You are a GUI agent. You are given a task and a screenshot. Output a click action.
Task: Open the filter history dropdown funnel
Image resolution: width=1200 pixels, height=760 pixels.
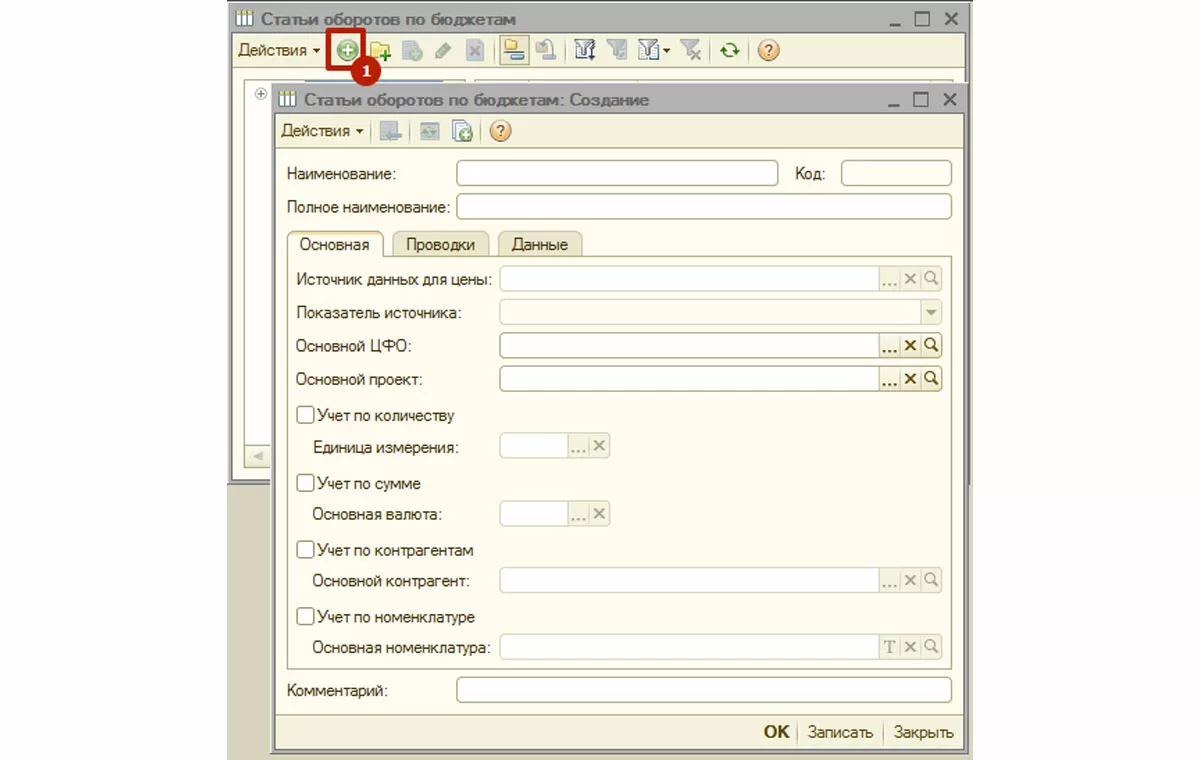point(653,50)
